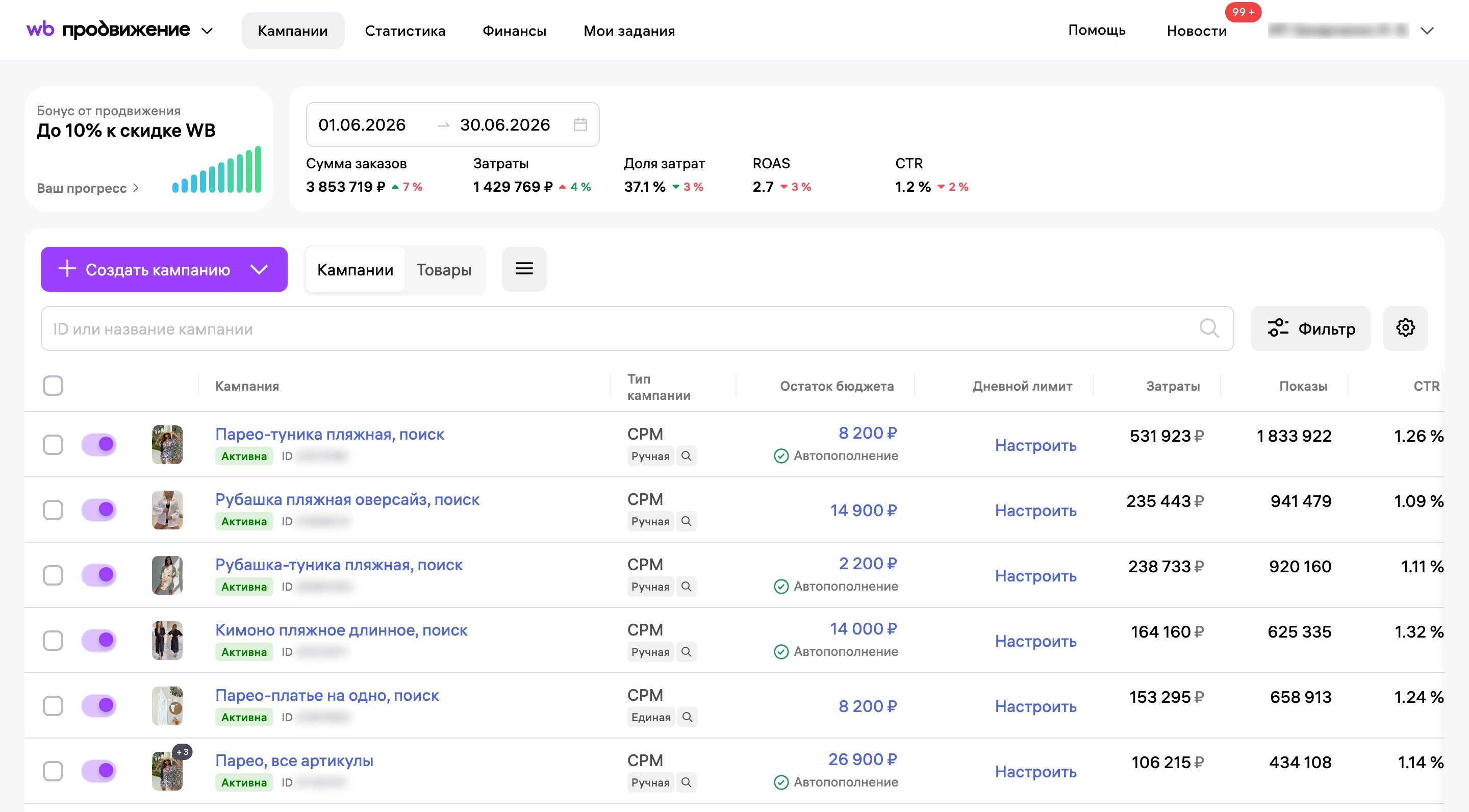Expand the account menu chevron
This screenshot has height=812, width=1469.
(1427, 31)
